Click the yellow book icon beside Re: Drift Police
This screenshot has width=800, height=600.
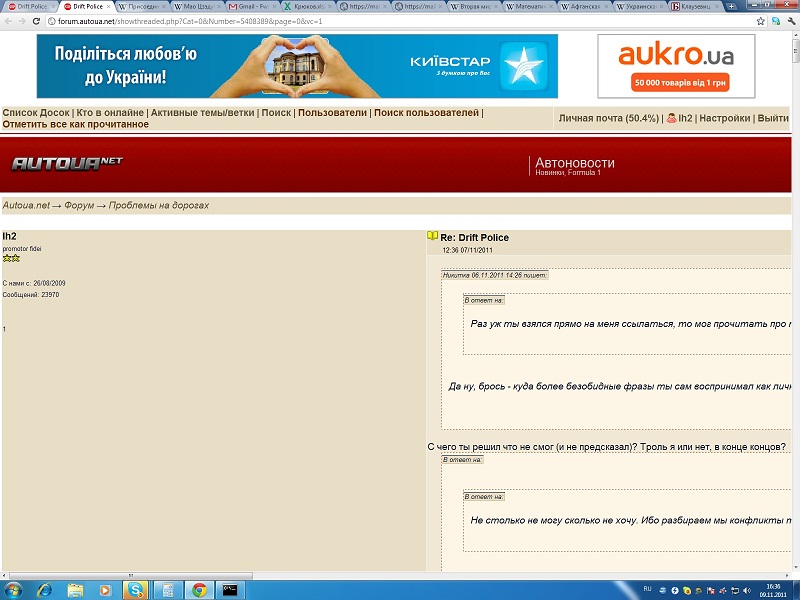coord(432,237)
